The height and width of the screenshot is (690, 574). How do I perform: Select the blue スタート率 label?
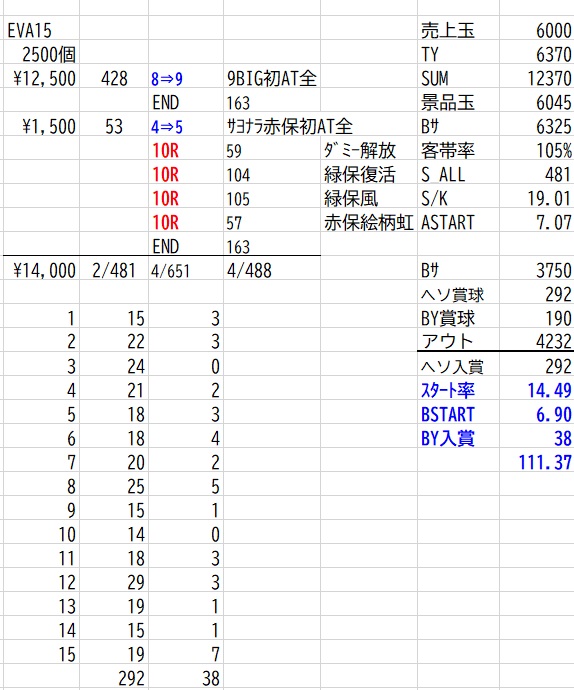tap(448, 391)
